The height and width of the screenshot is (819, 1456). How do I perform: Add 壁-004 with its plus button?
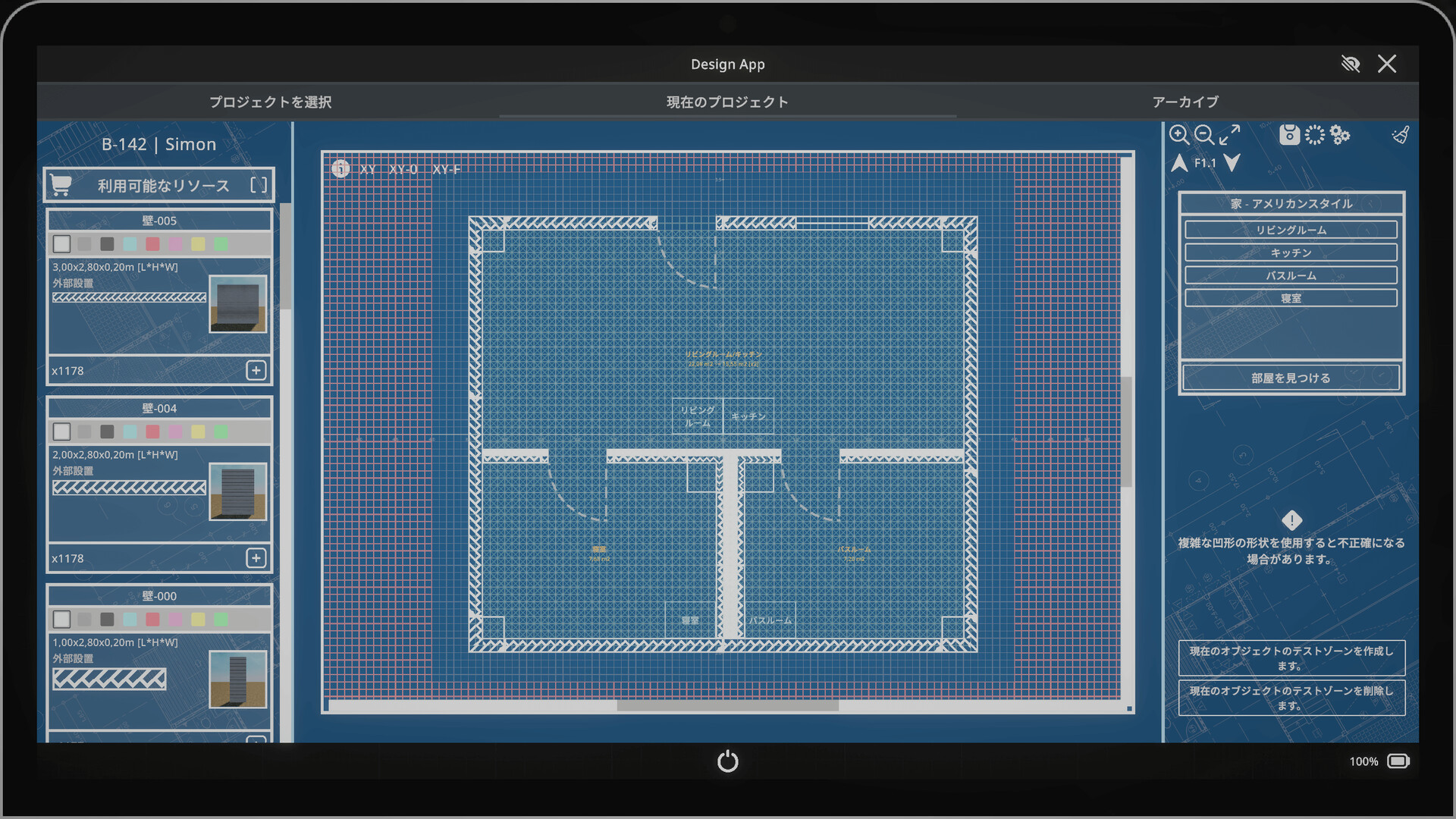pyautogui.click(x=256, y=558)
